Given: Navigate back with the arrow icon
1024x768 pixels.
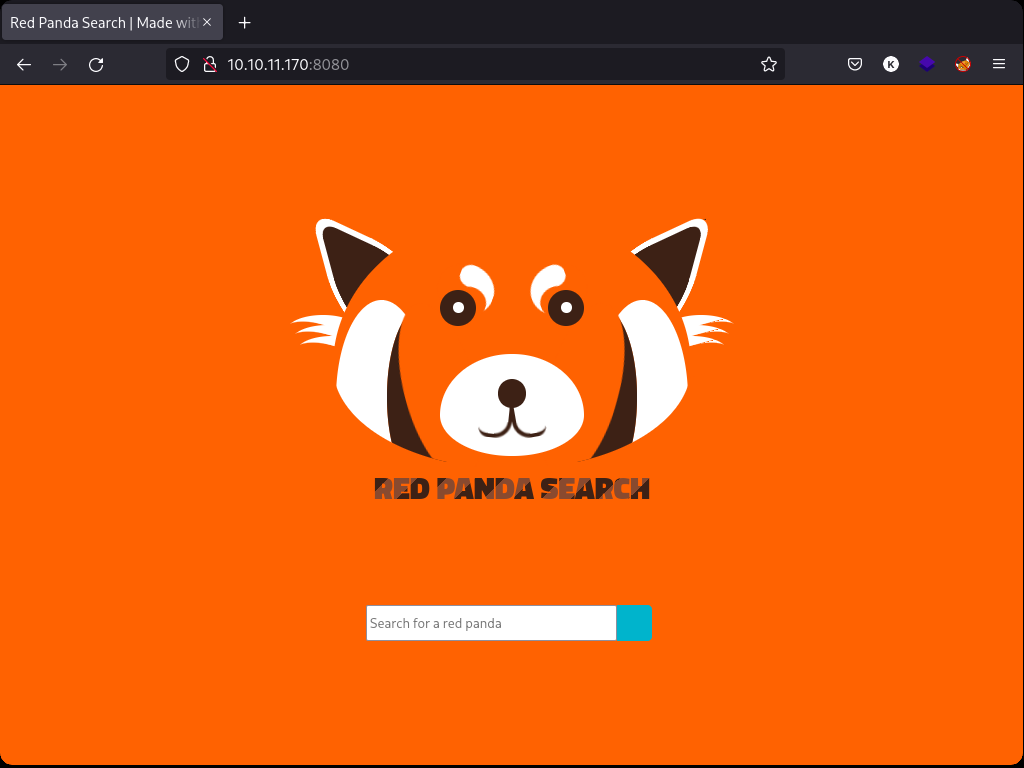Looking at the screenshot, I should [x=23, y=64].
